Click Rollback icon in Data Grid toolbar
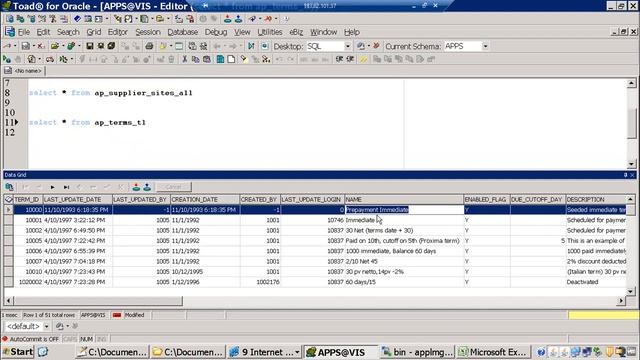 point(147,187)
